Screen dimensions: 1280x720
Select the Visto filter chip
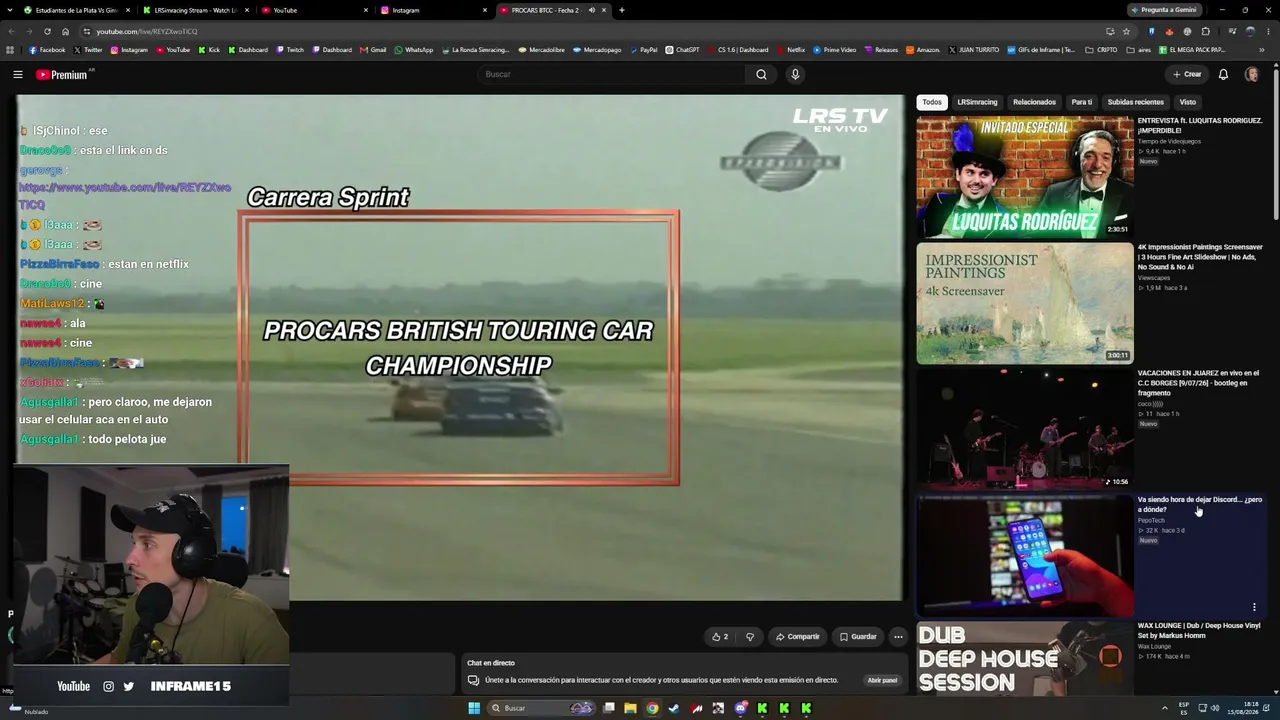pyautogui.click(x=1187, y=102)
